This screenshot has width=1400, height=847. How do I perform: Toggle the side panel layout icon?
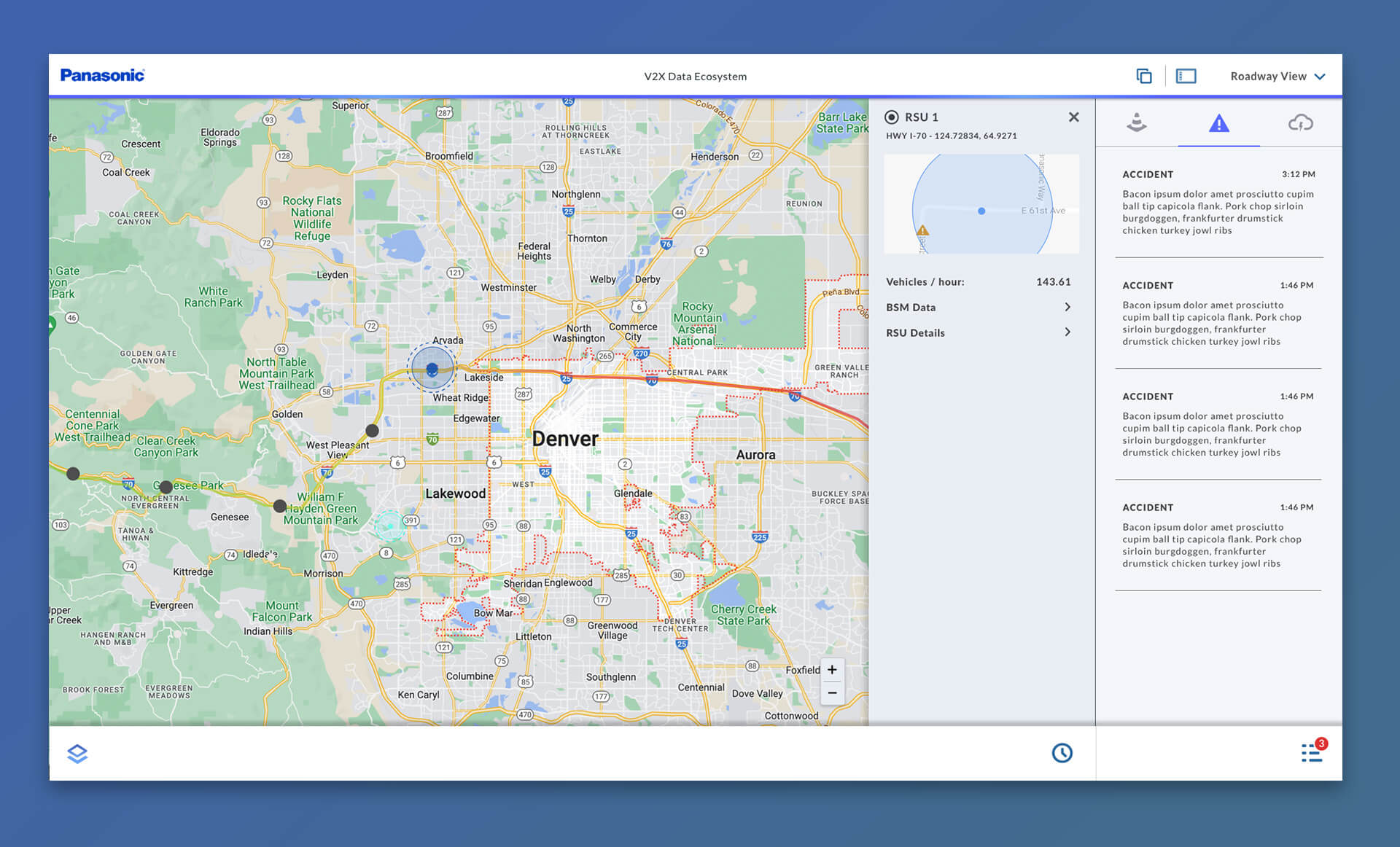[x=1186, y=76]
